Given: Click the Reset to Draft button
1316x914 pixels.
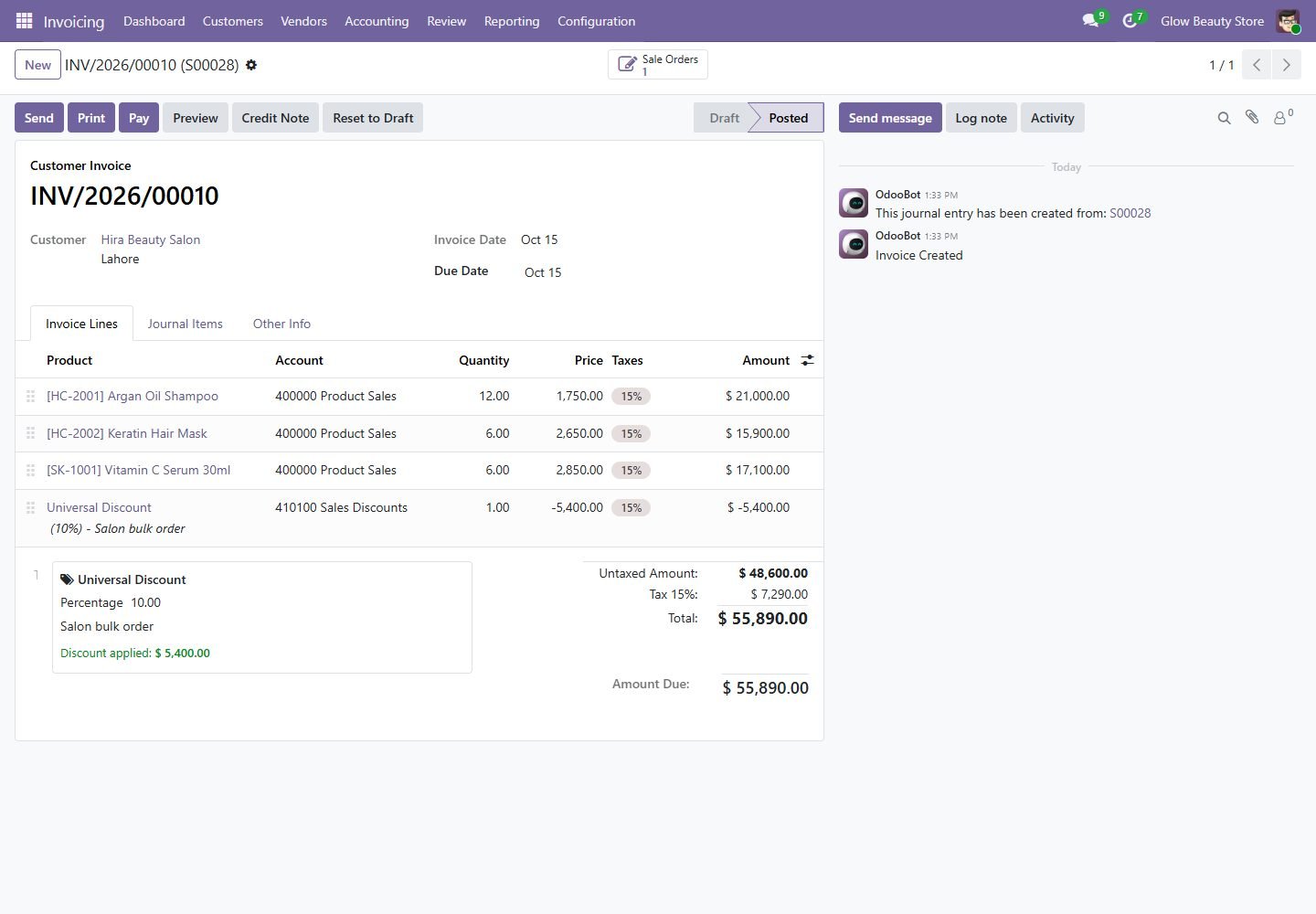Looking at the screenshot, I should click(373, 118).
